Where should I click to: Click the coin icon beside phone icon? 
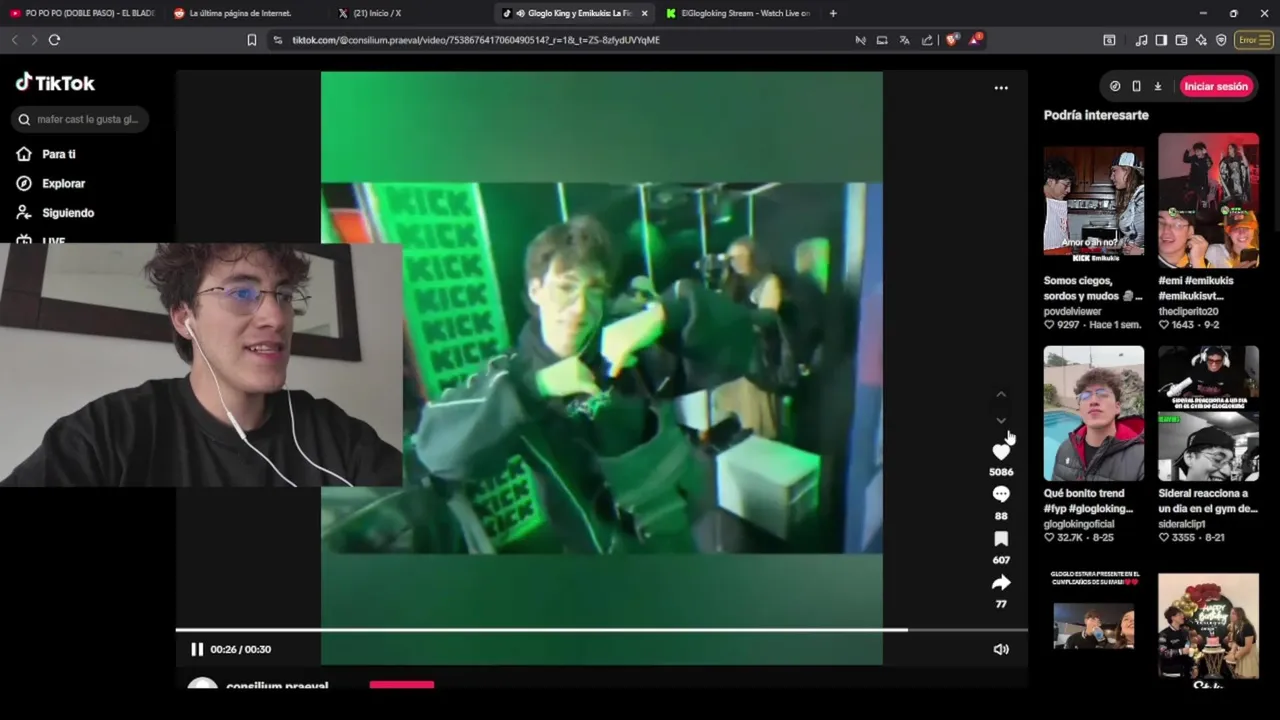[1115, 86]
